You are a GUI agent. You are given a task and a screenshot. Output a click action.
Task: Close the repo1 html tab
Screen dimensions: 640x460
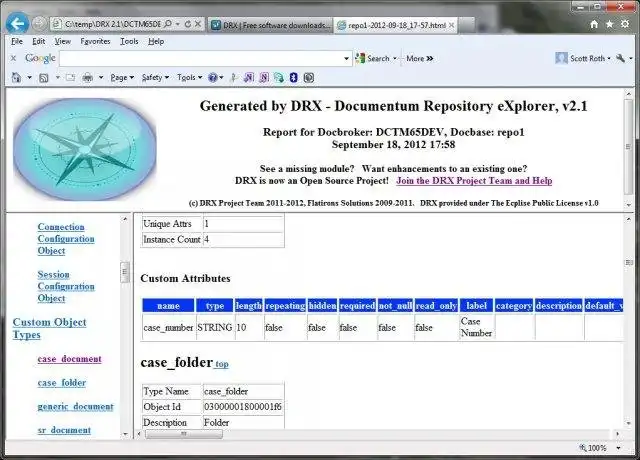[451, 25]
